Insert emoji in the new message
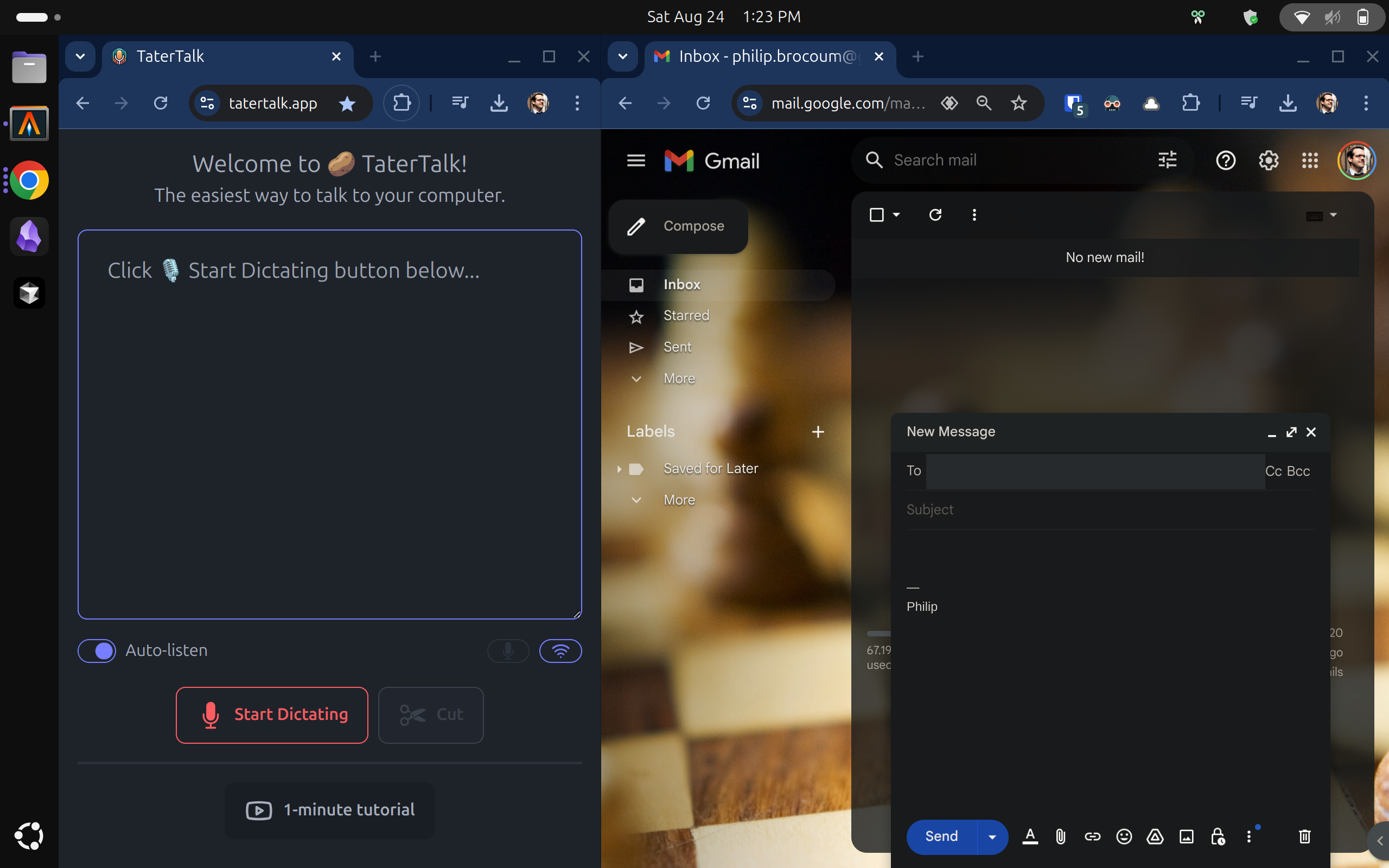Image resolution: width=1389 pixels, height=868 pixels. [1124, 837]
